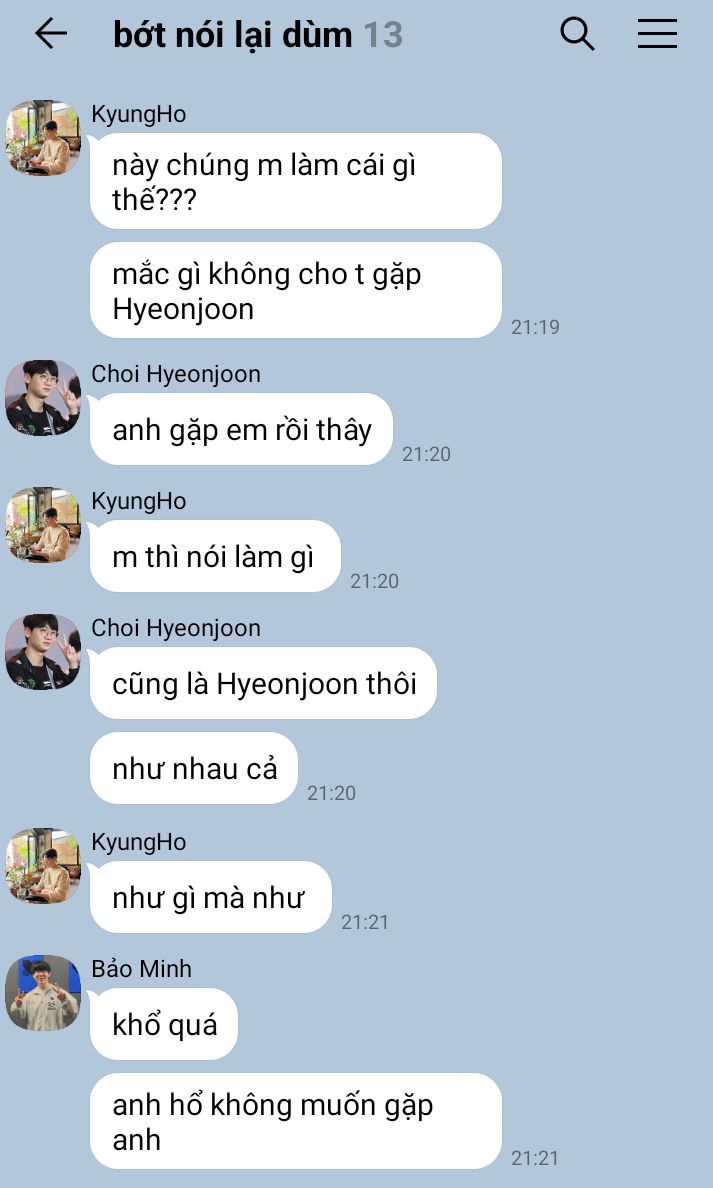Tap KyungHo's avatar next to "m thì nói làm gì"
Screen dimensions: 713x1188
coord(42,525)
